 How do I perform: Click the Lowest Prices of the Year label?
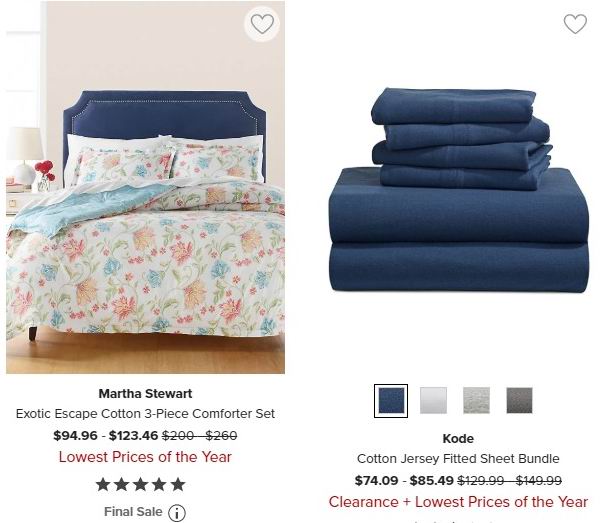point(145,457)
